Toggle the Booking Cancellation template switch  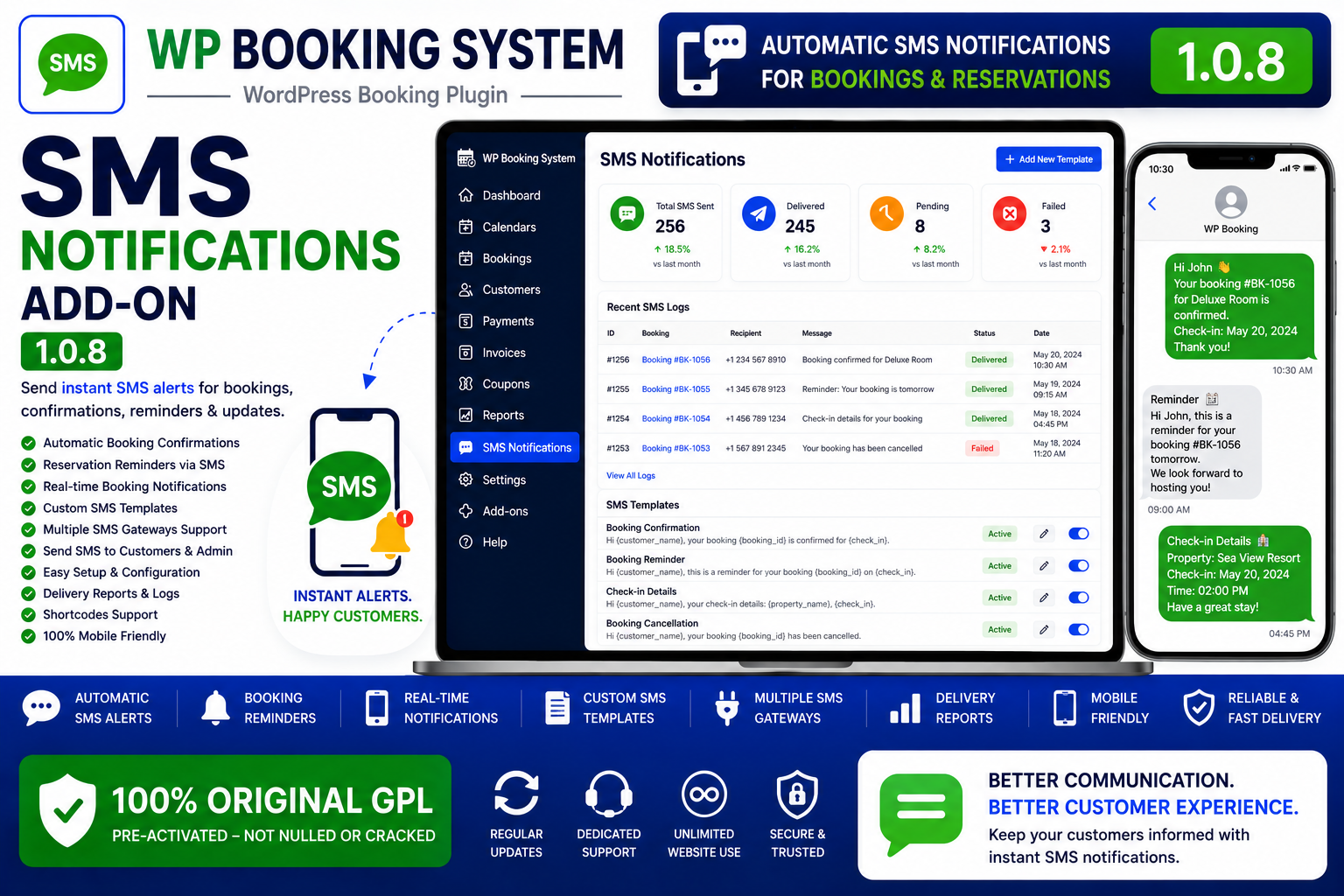(x=1079, y=629)
